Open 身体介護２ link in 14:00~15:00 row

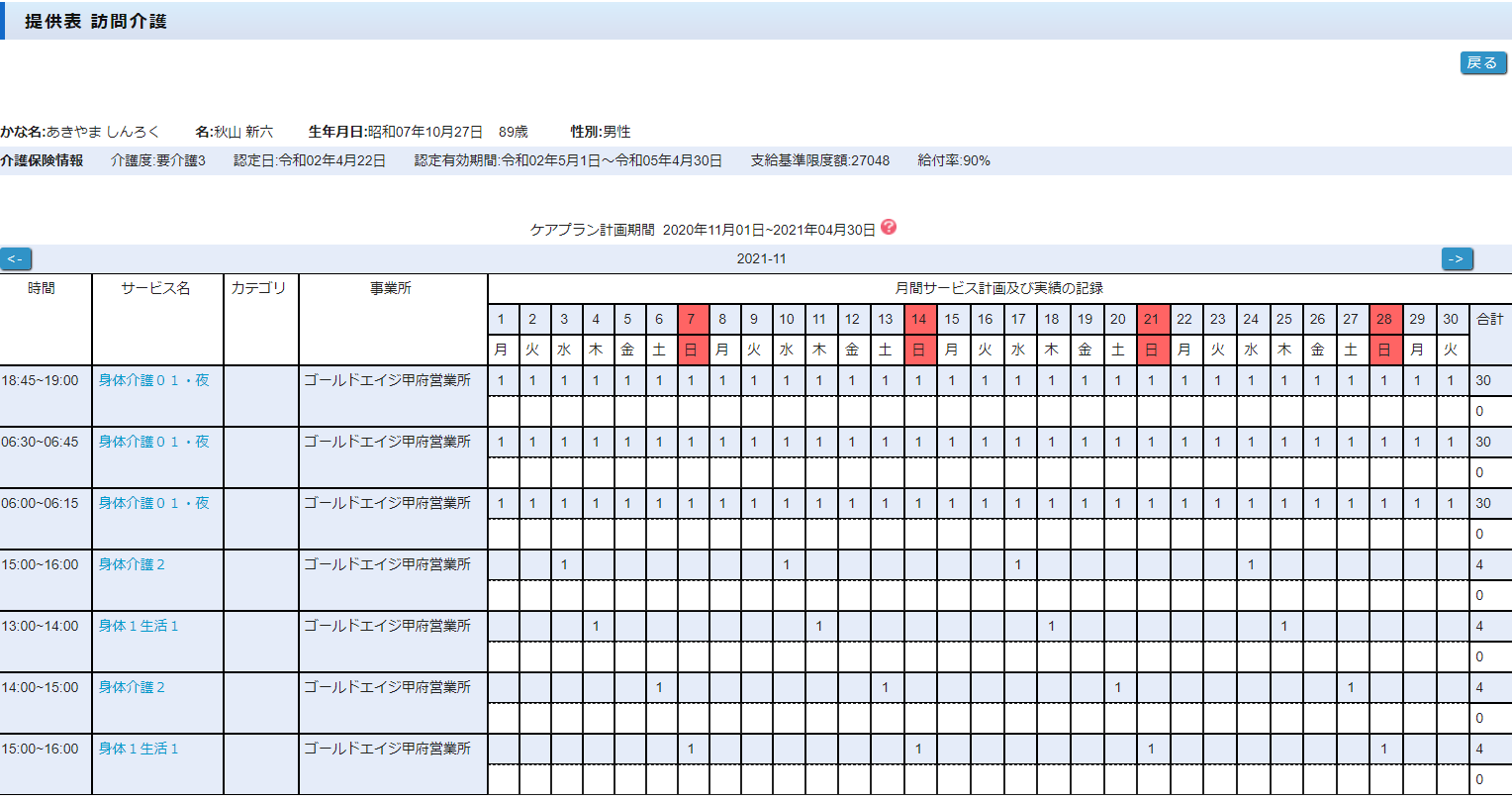pyautogui.click(x=132, y=688)
